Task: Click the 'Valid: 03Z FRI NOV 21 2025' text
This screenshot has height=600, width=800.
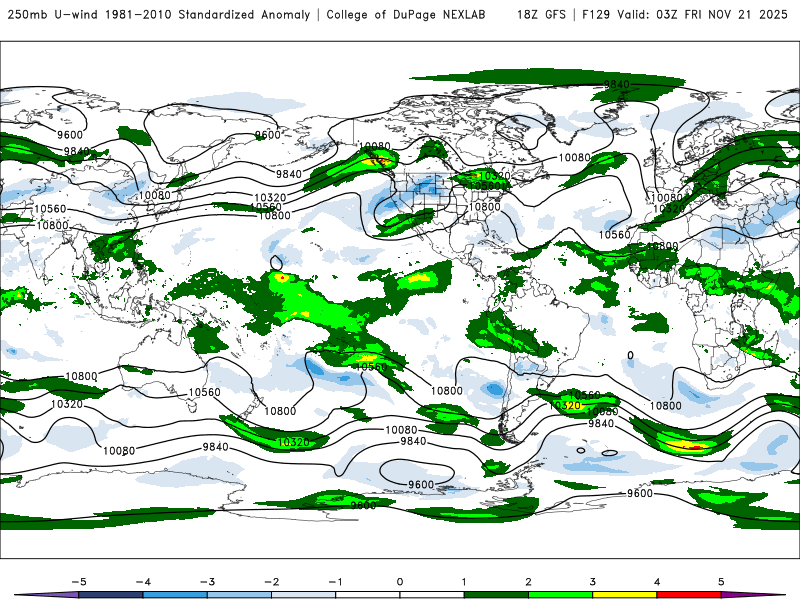Action: click(703, 14)
